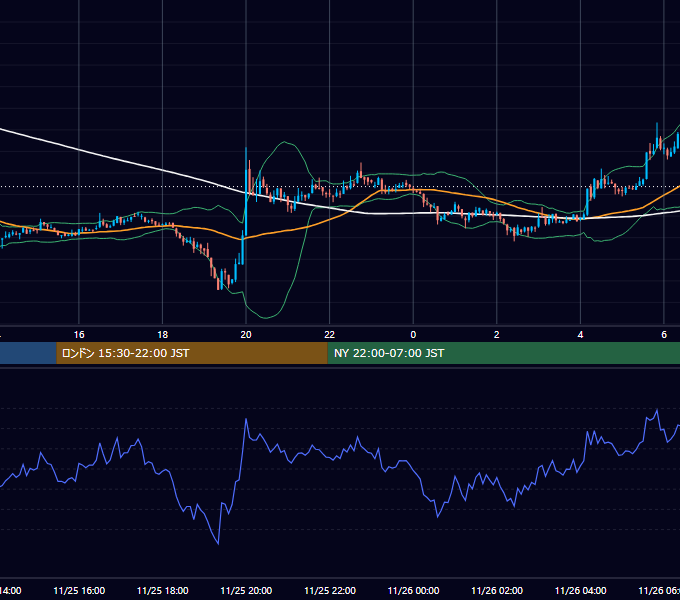Click the oscillator peak at 20:00
680x600 pixels.
pyautogui.click(x=246, y=419)
